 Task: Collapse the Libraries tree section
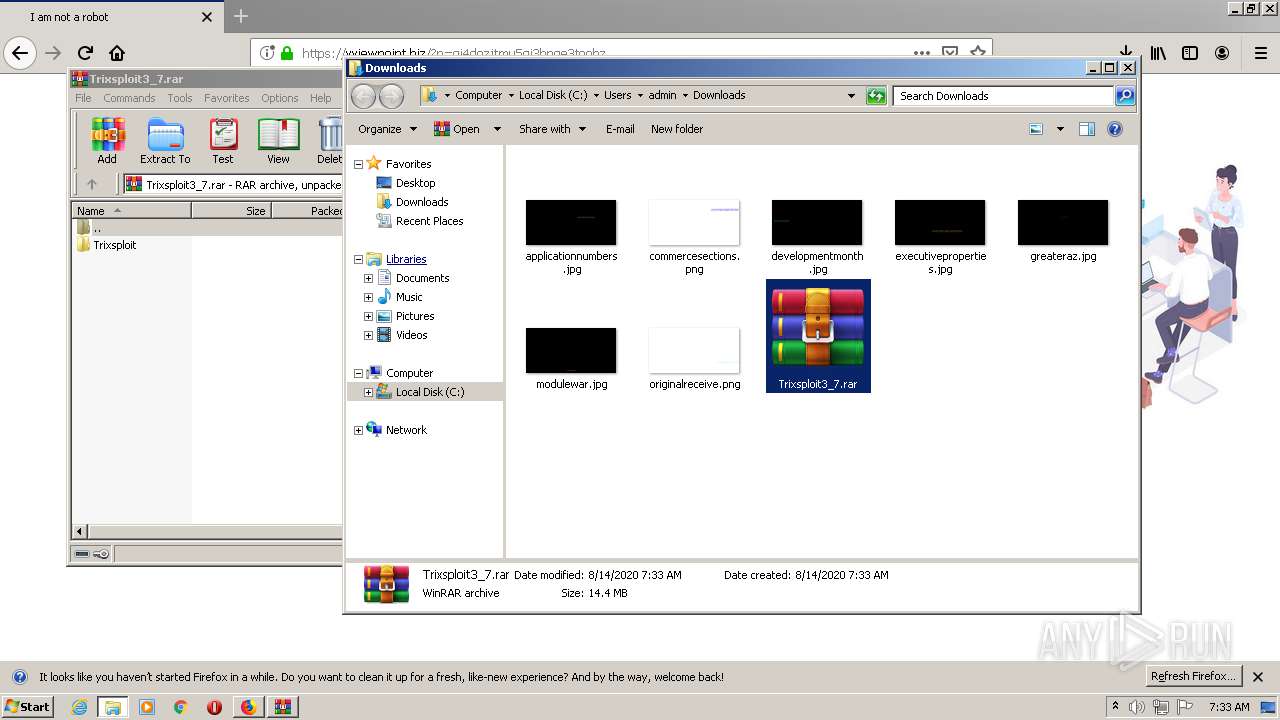click(x=358, y=259)
